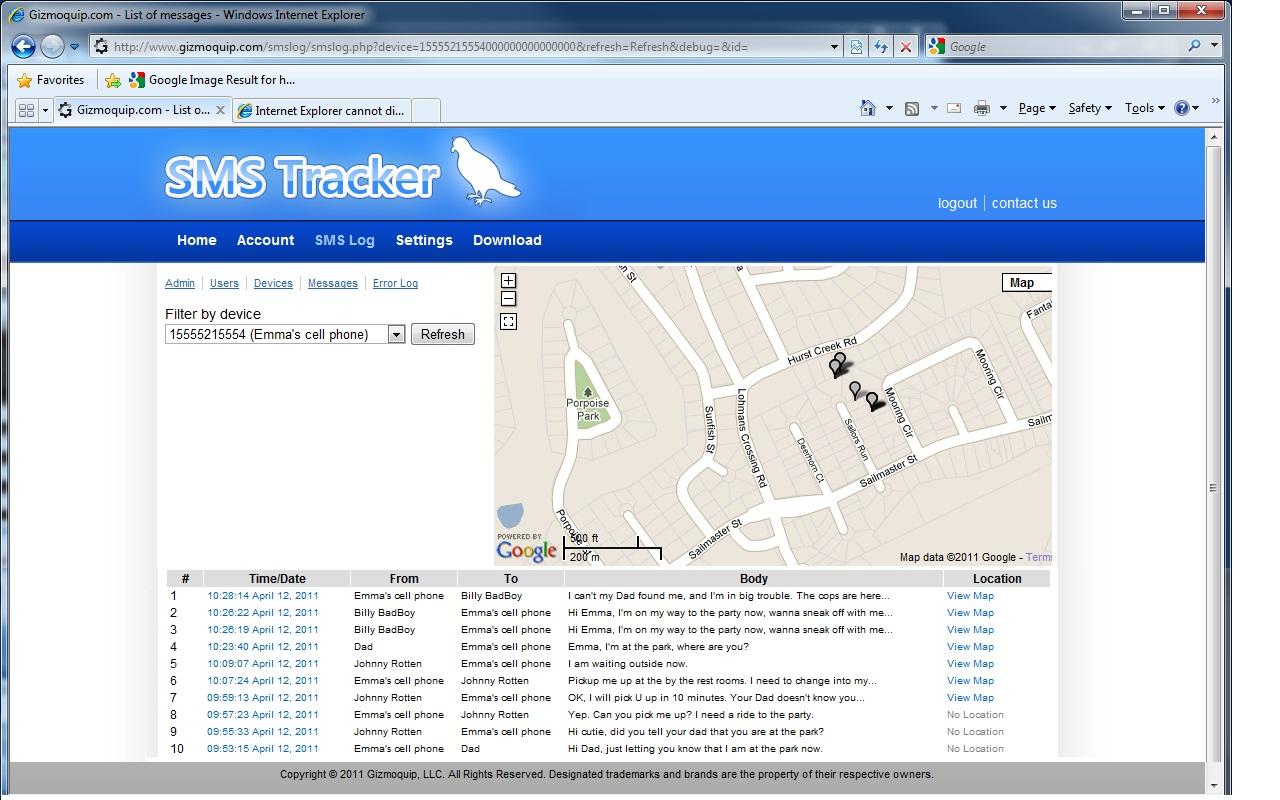Click View Map for message row 1

coord(970,596)
